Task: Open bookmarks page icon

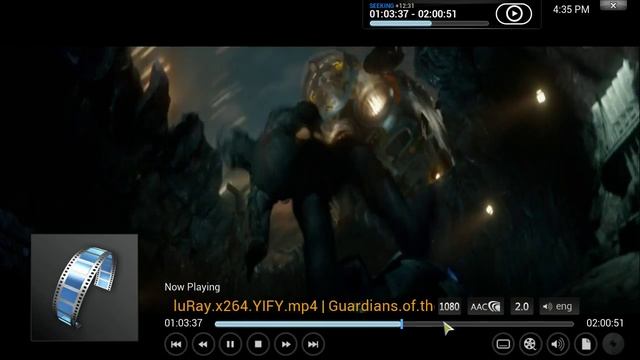Action: (586, 344)
